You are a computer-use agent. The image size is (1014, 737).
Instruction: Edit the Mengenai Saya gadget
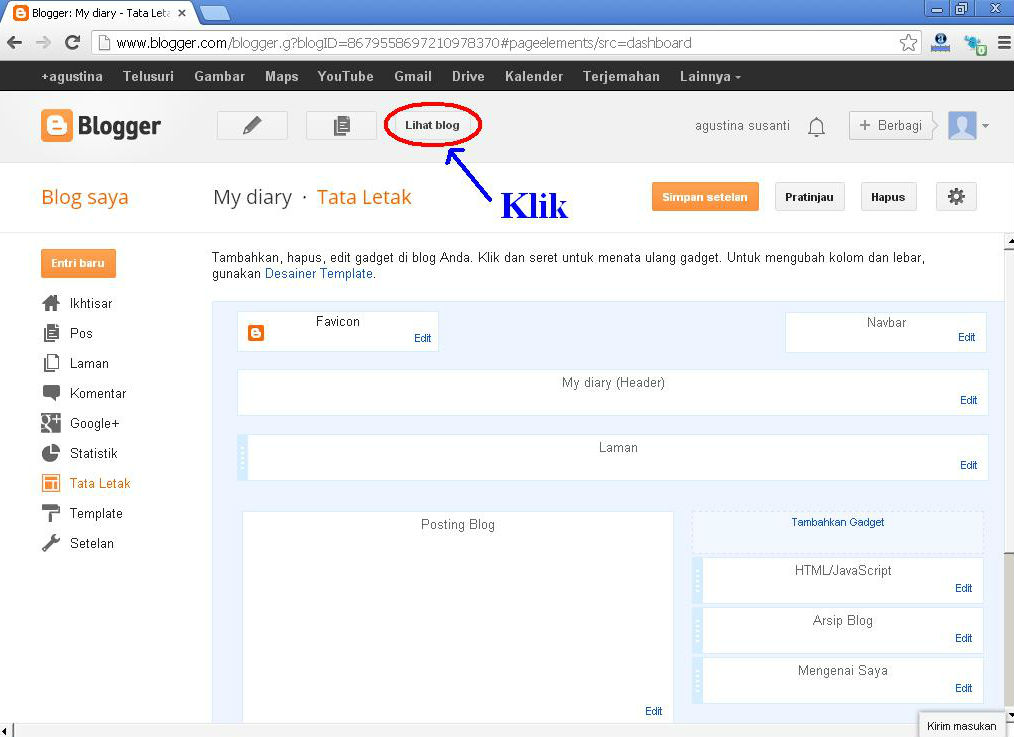pos(964,688)
